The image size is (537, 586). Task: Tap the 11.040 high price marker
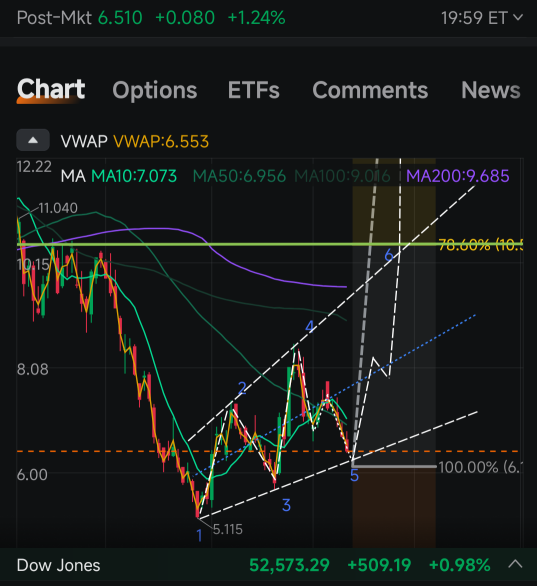58,208
